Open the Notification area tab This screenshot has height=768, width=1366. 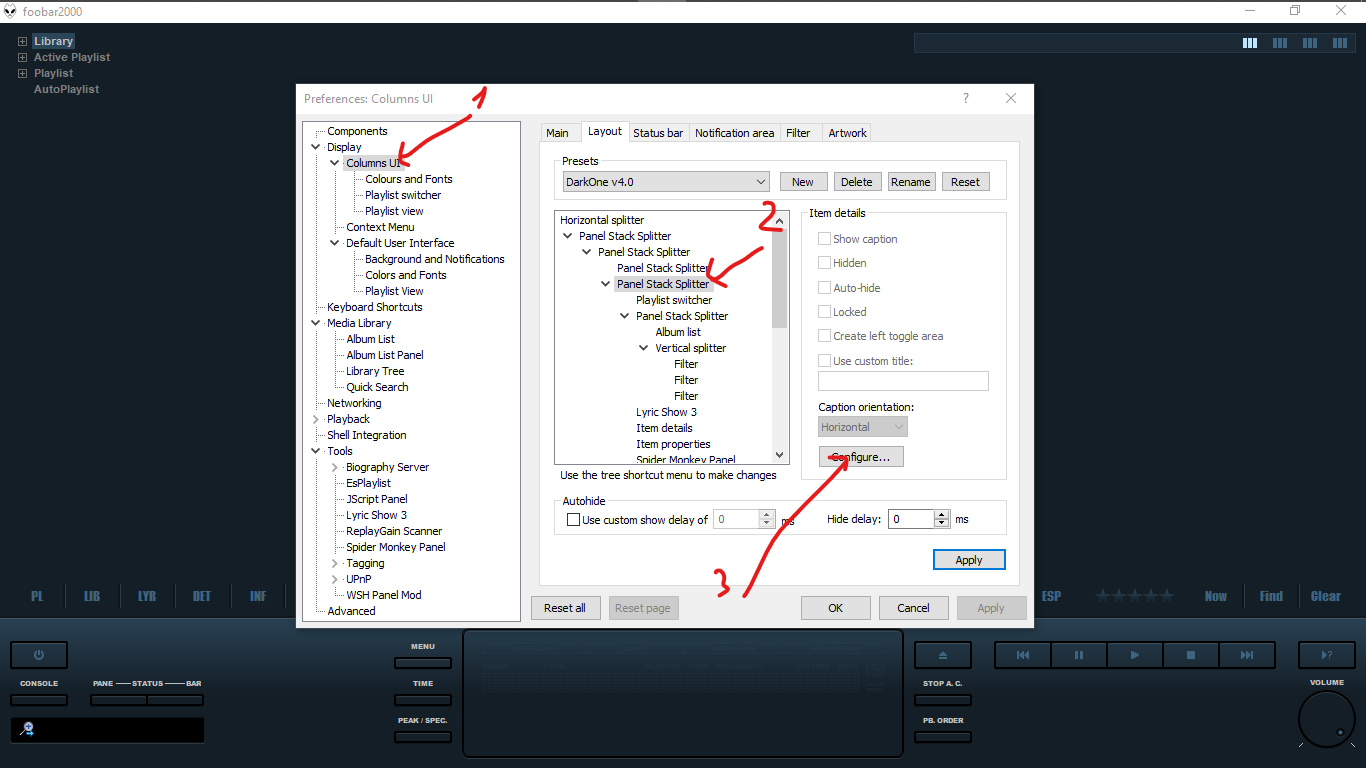[734, 133]
